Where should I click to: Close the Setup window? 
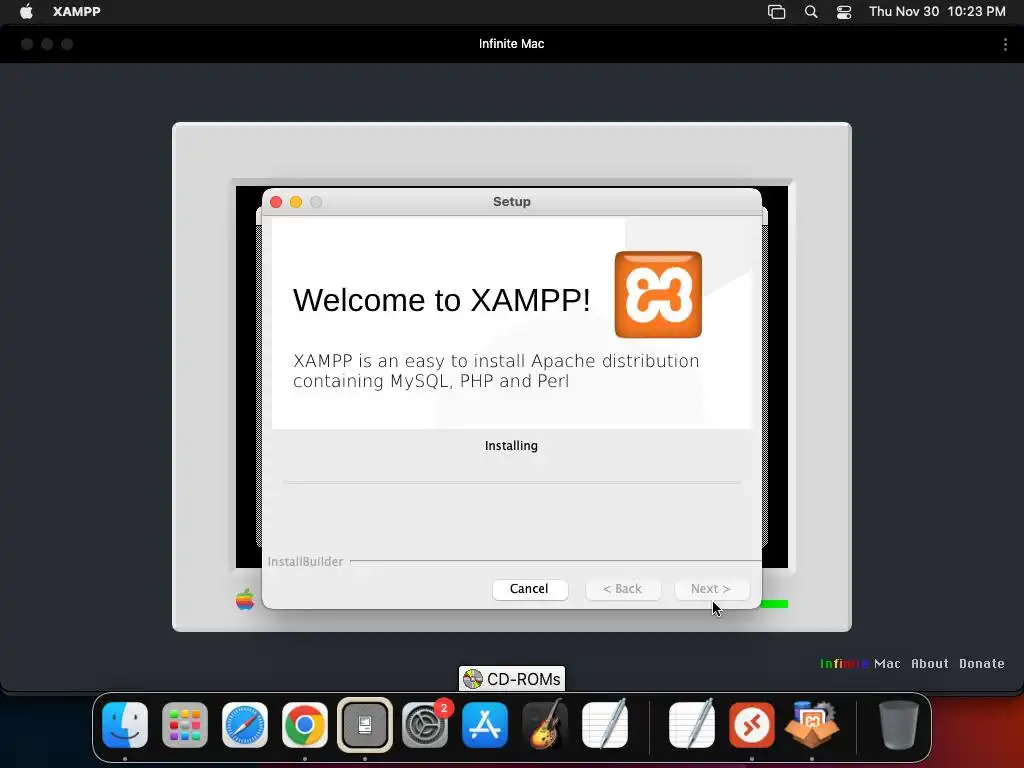276,202
